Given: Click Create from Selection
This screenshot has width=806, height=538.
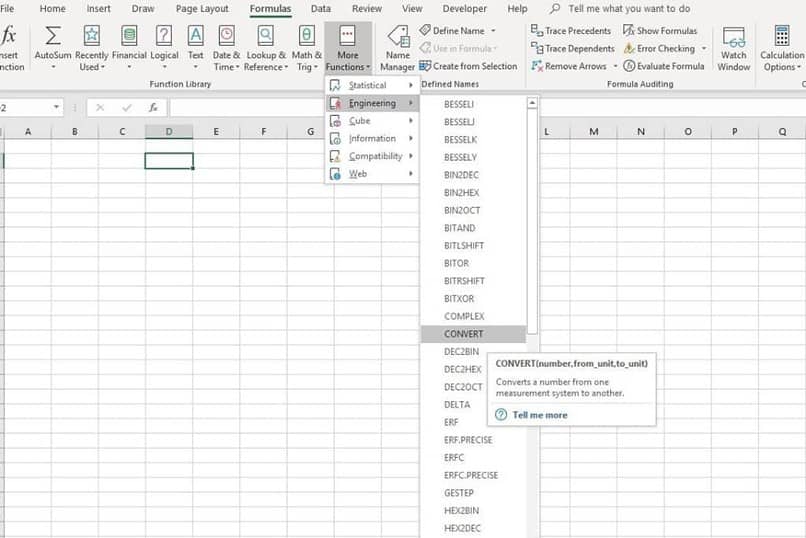Looking at the screenshot, I should click(x=468, y=66).
